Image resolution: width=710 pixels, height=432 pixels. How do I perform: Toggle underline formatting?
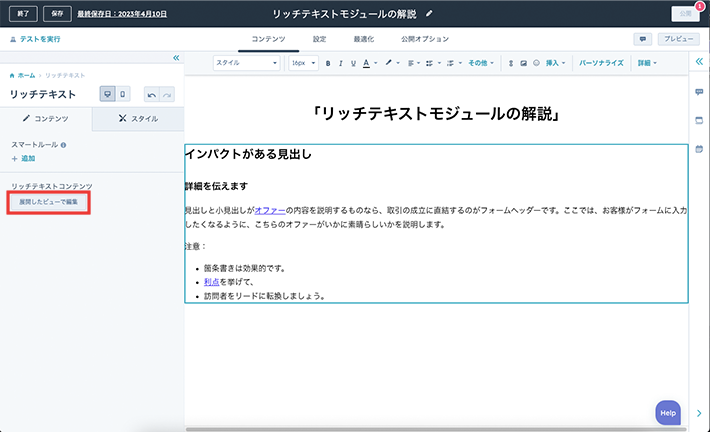353,63
